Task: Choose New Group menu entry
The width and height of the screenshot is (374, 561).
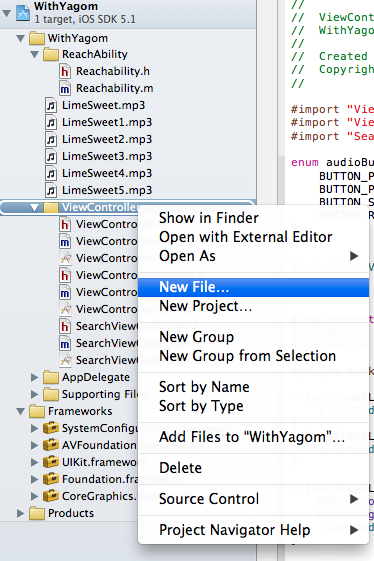Action: pyautogui.click(x=253, y=337)
